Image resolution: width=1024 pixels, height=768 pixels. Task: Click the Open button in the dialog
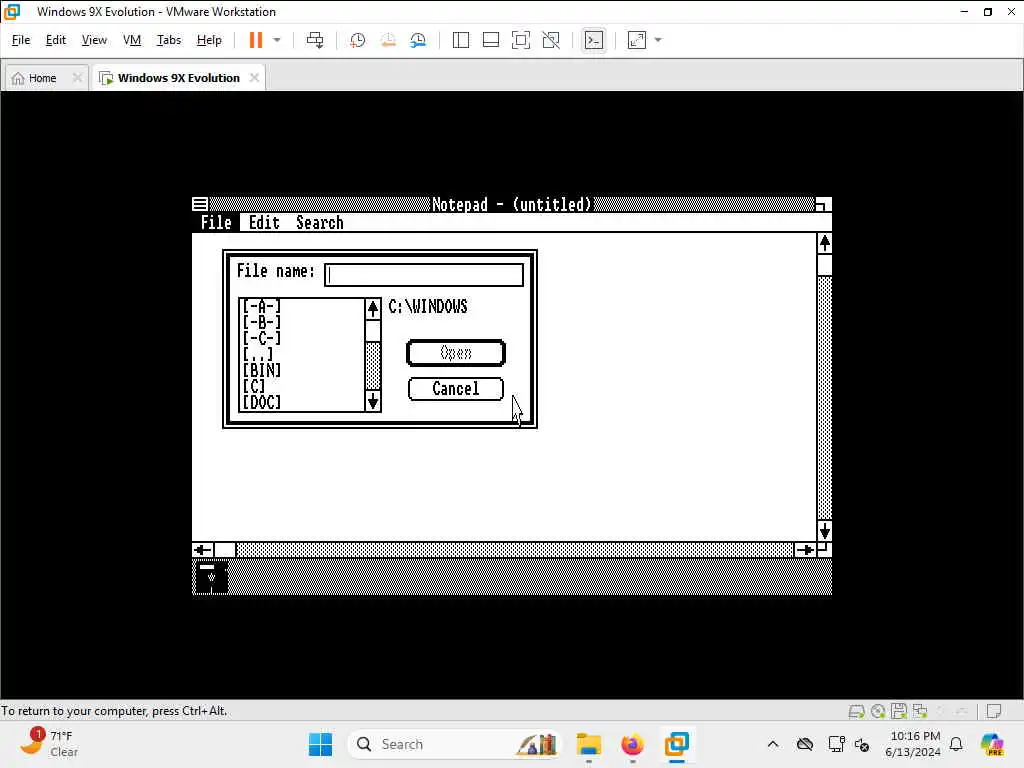coord(456,353)
